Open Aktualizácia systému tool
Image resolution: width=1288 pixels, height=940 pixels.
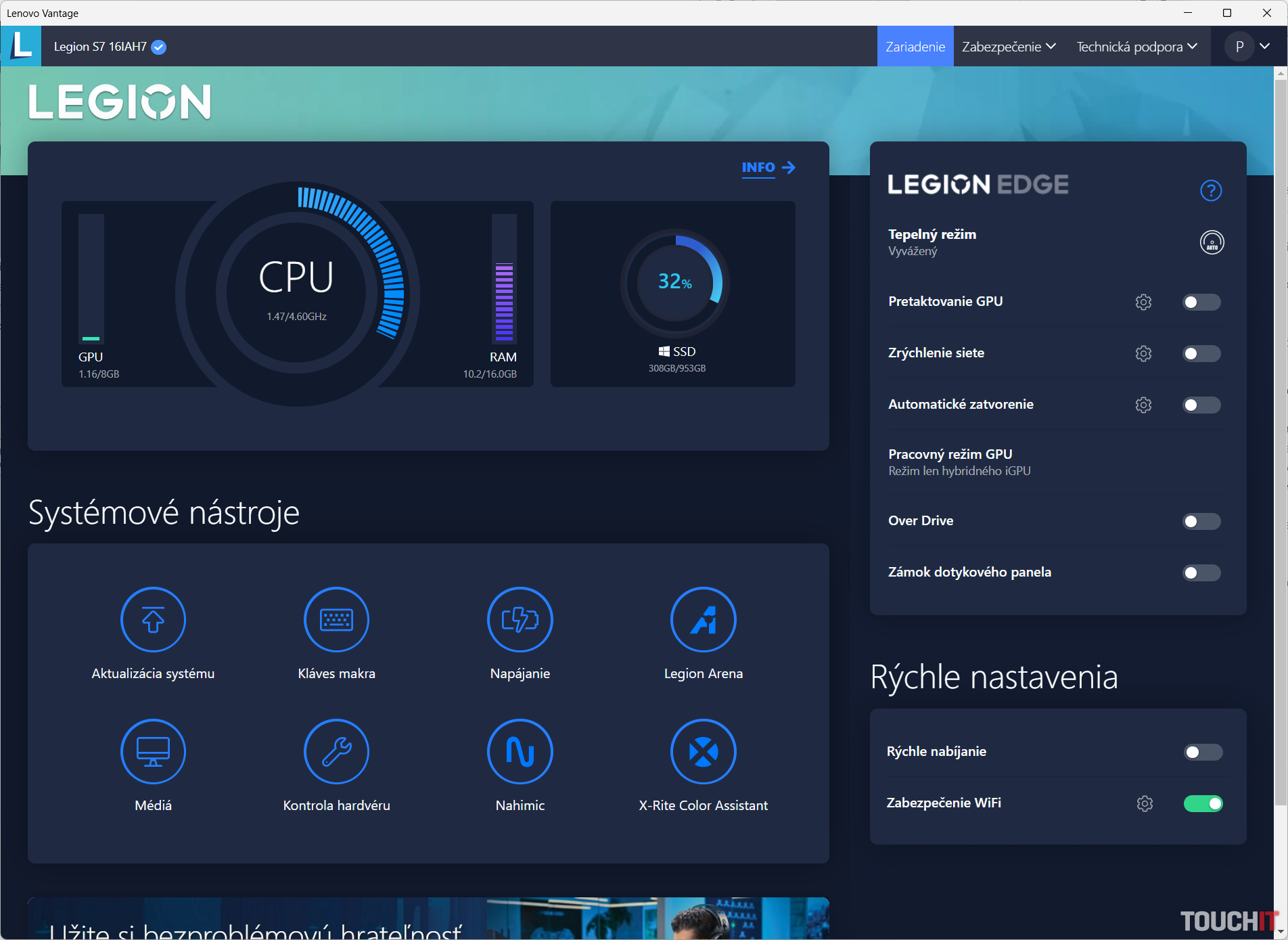(153, 619)
